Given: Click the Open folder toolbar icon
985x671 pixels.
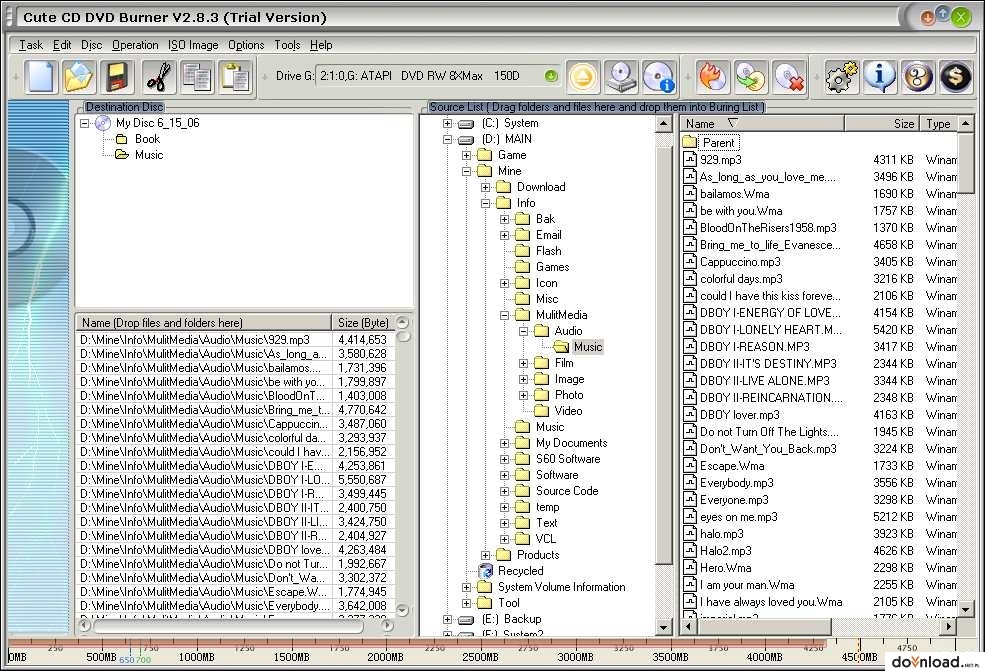Looking at the screenshot, I should tap(79, 77).
